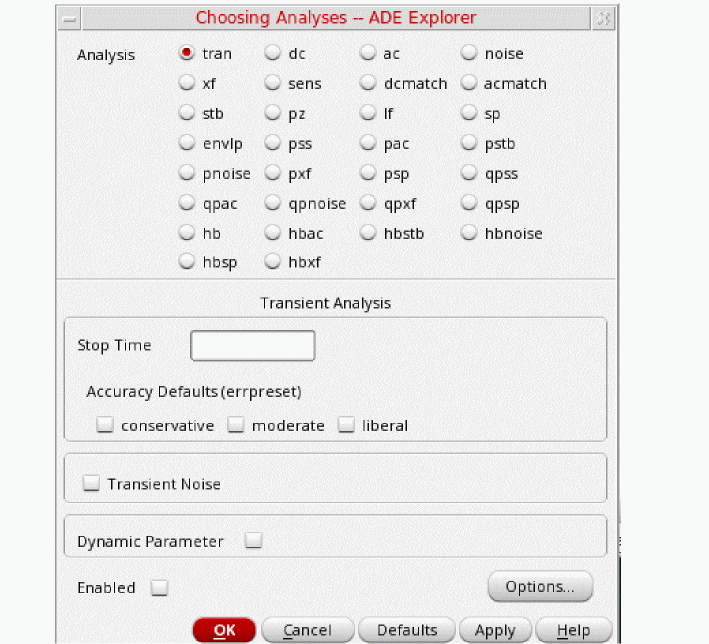Choose the sens analysis option
Viewport: 709px width, 644px height.
pos(273,83)
